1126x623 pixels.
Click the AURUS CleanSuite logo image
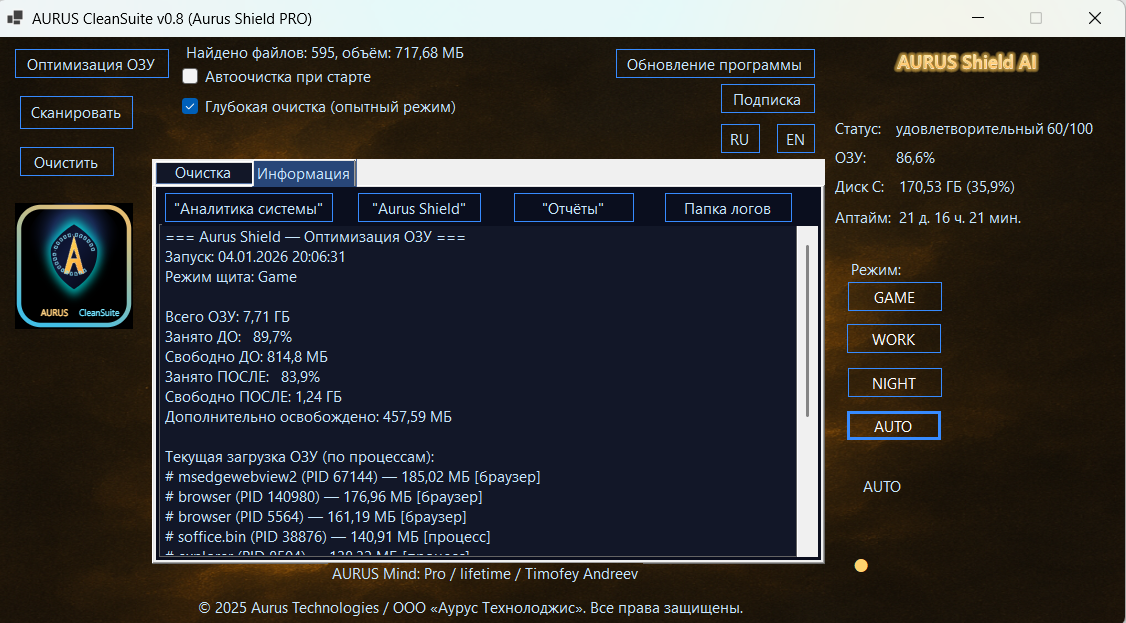pyautogui.click(x=74, y=266)
